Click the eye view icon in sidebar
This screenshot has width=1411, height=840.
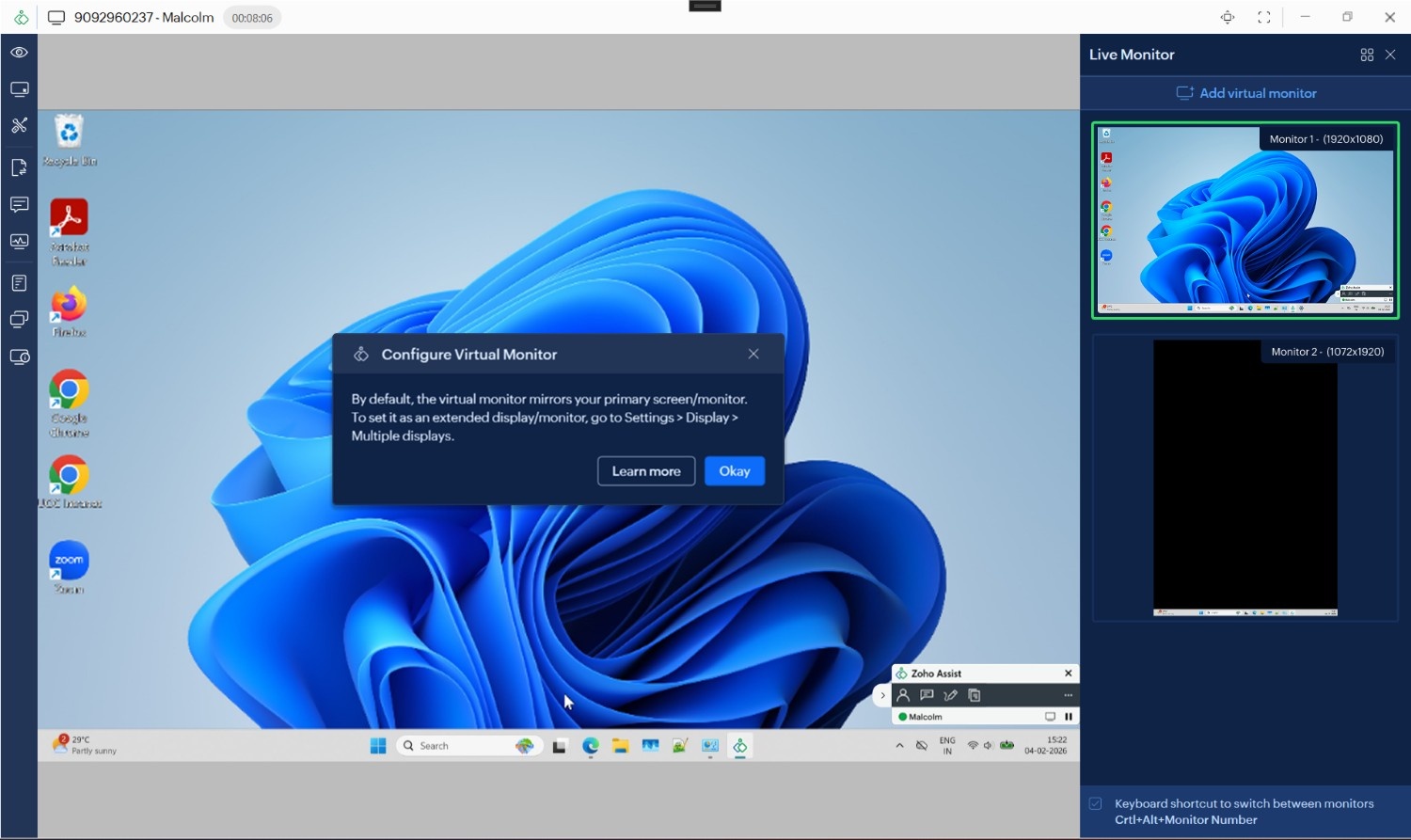click(x=19, y=53)
